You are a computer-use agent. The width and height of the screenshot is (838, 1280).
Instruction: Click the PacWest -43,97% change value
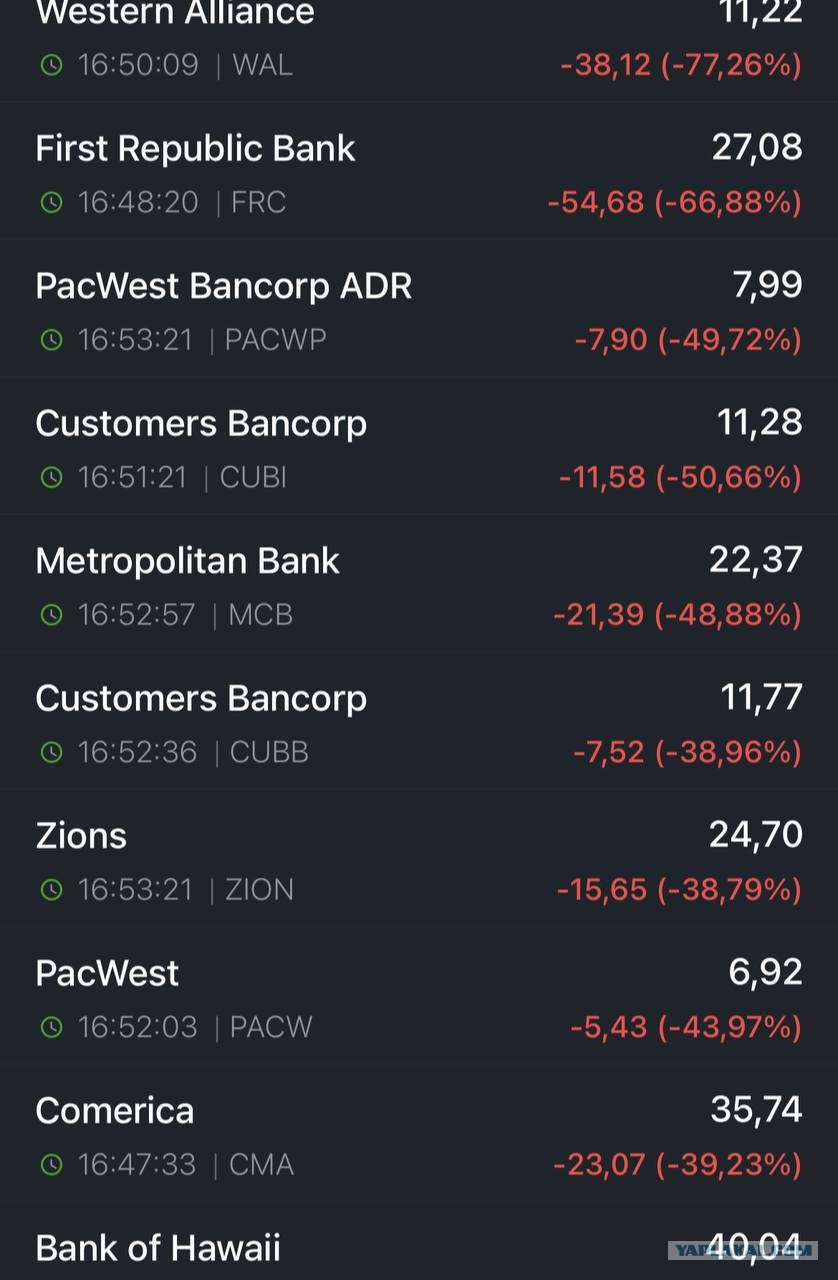(x=729, y=1027)
